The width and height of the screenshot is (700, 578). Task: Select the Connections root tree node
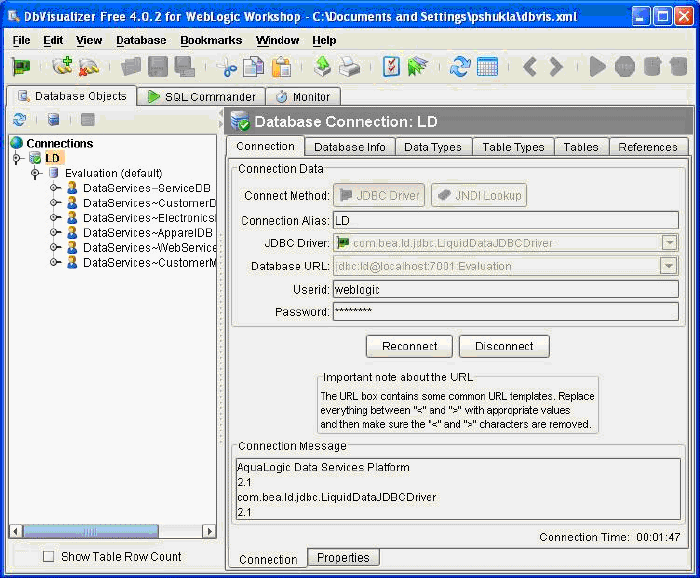coord(59,143)
